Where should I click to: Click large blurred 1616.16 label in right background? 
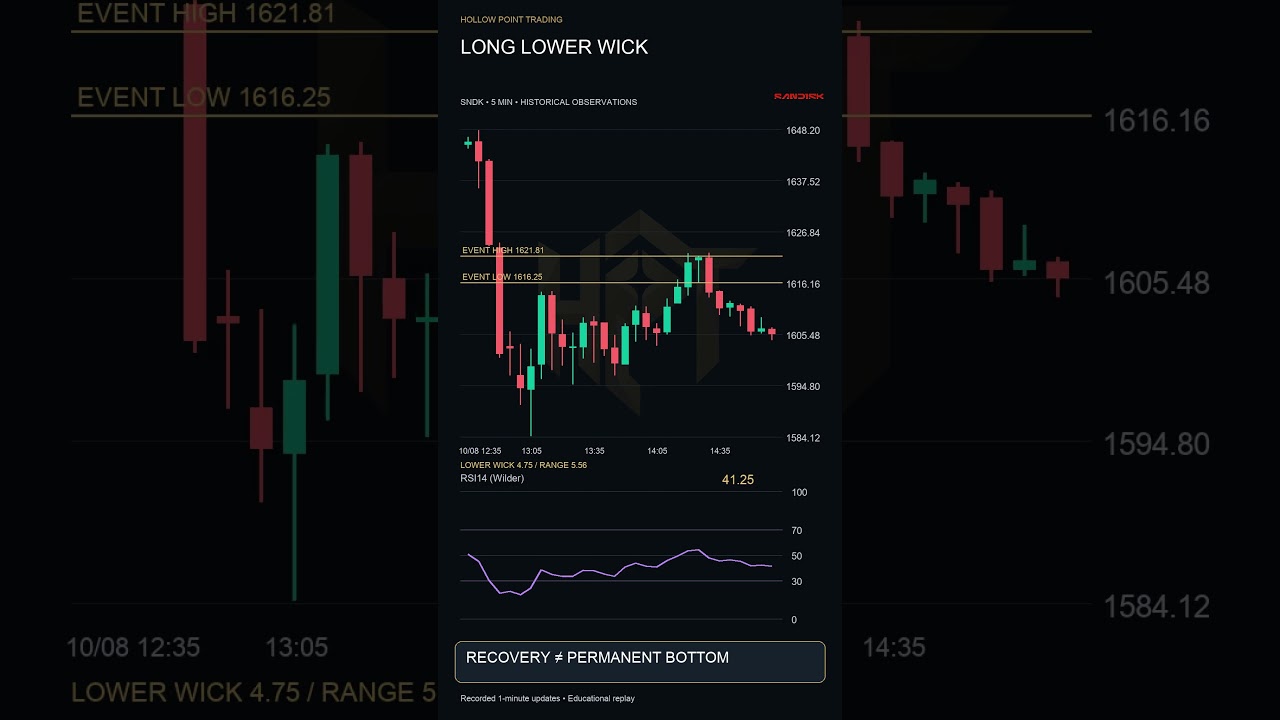tap(1156, 121)
